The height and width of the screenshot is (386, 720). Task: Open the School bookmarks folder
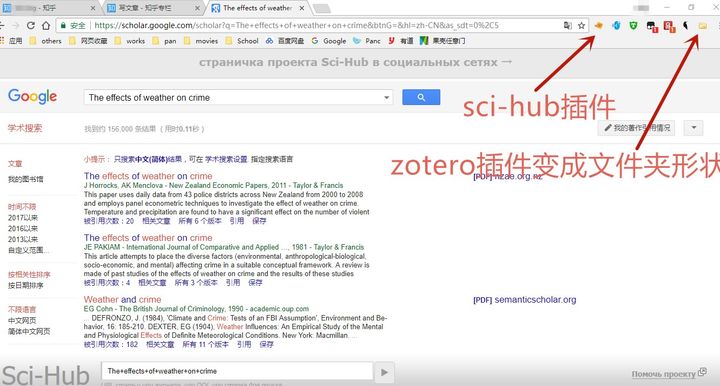tap(242, 41)
